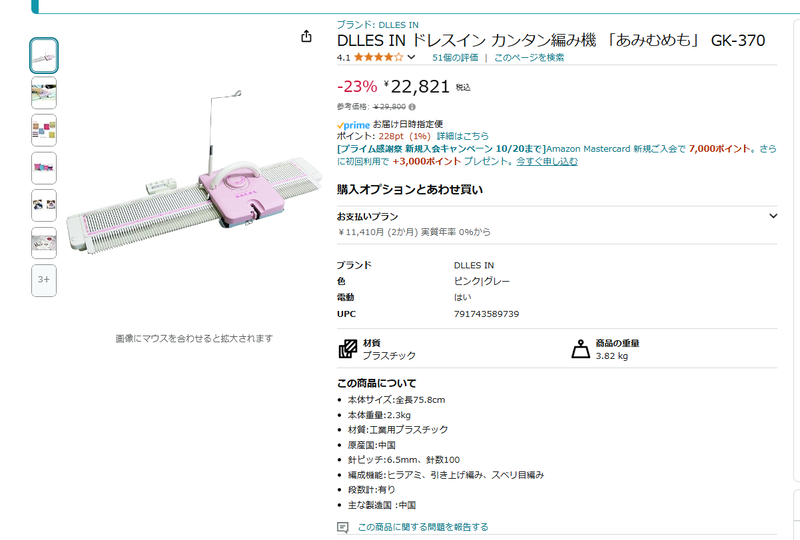Open the 3+ more images thumbnail

tap(44, 280)
